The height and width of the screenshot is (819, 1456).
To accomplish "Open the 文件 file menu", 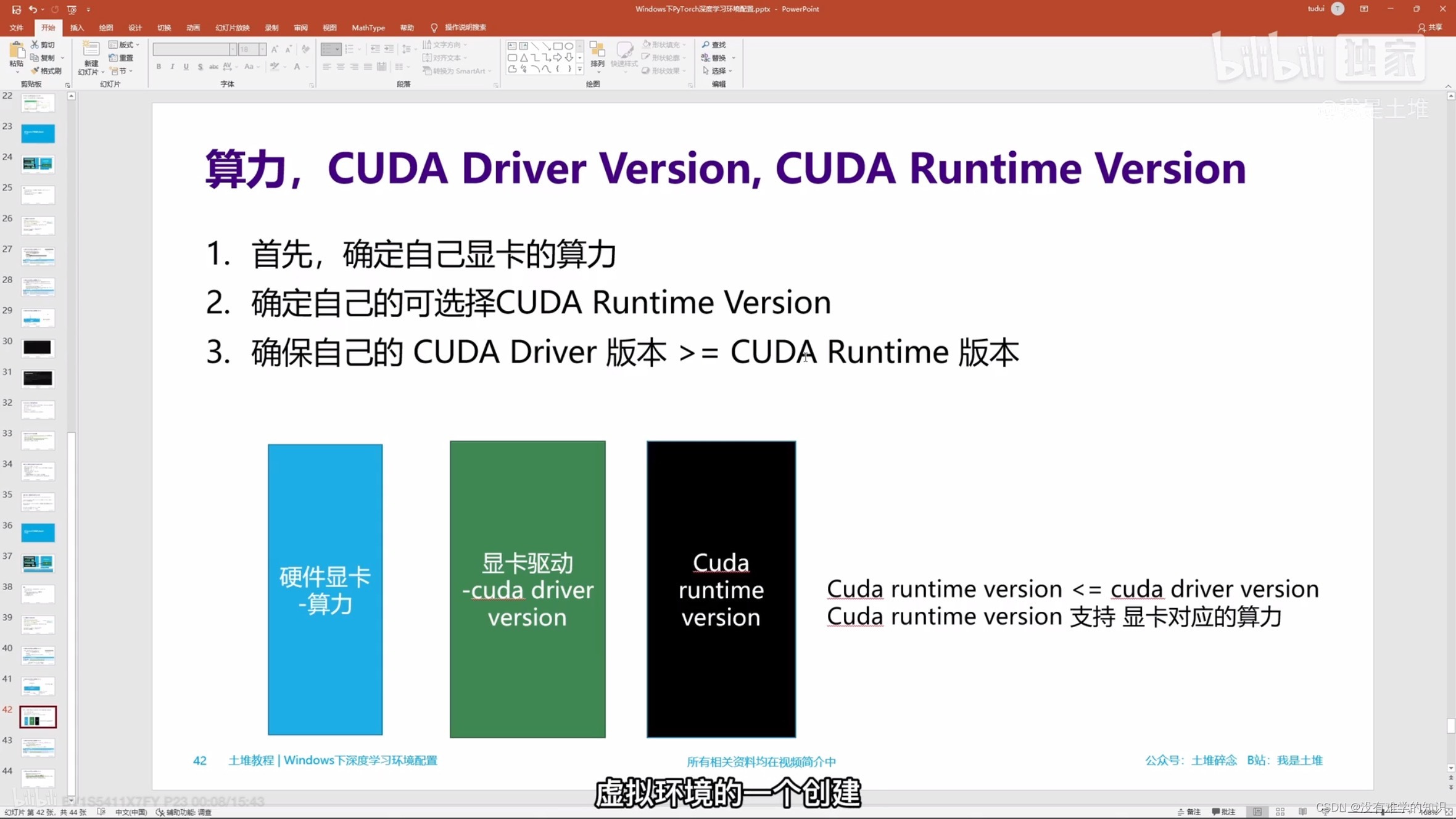I will click(17, 28).
